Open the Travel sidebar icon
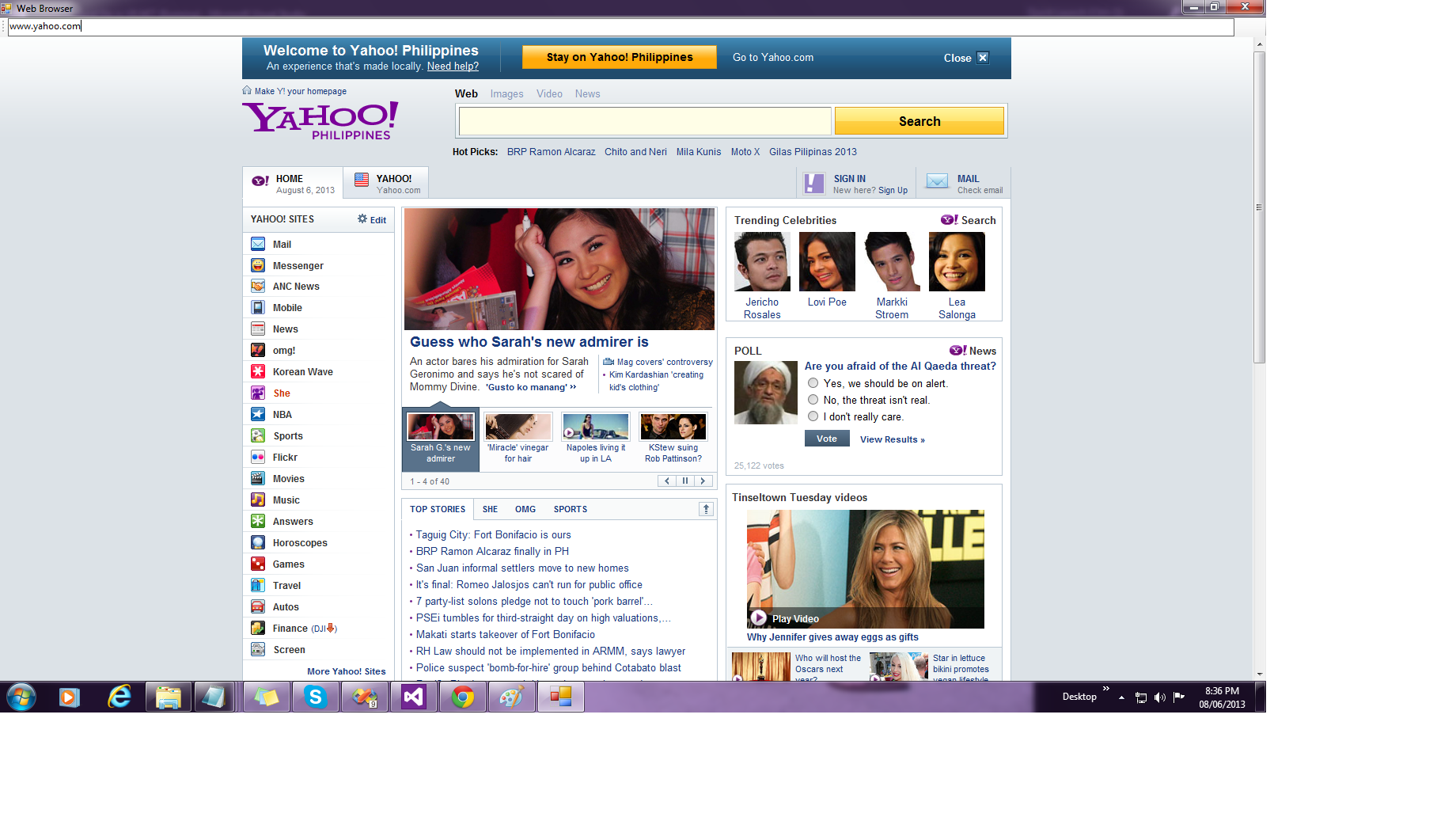The image size is (1456, 817). (258, 585)
